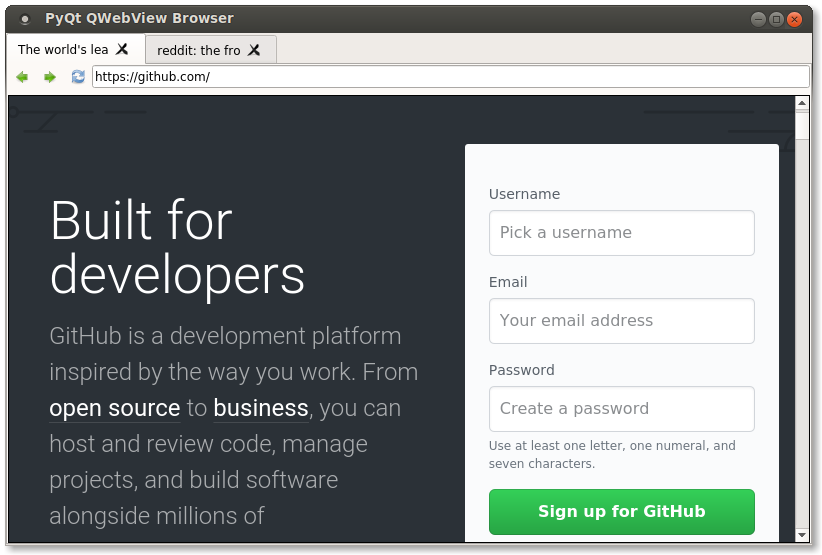Click the vertical scrollbar thumb
The height and width of the screenshot is (555, 822).
pos(802,125)
